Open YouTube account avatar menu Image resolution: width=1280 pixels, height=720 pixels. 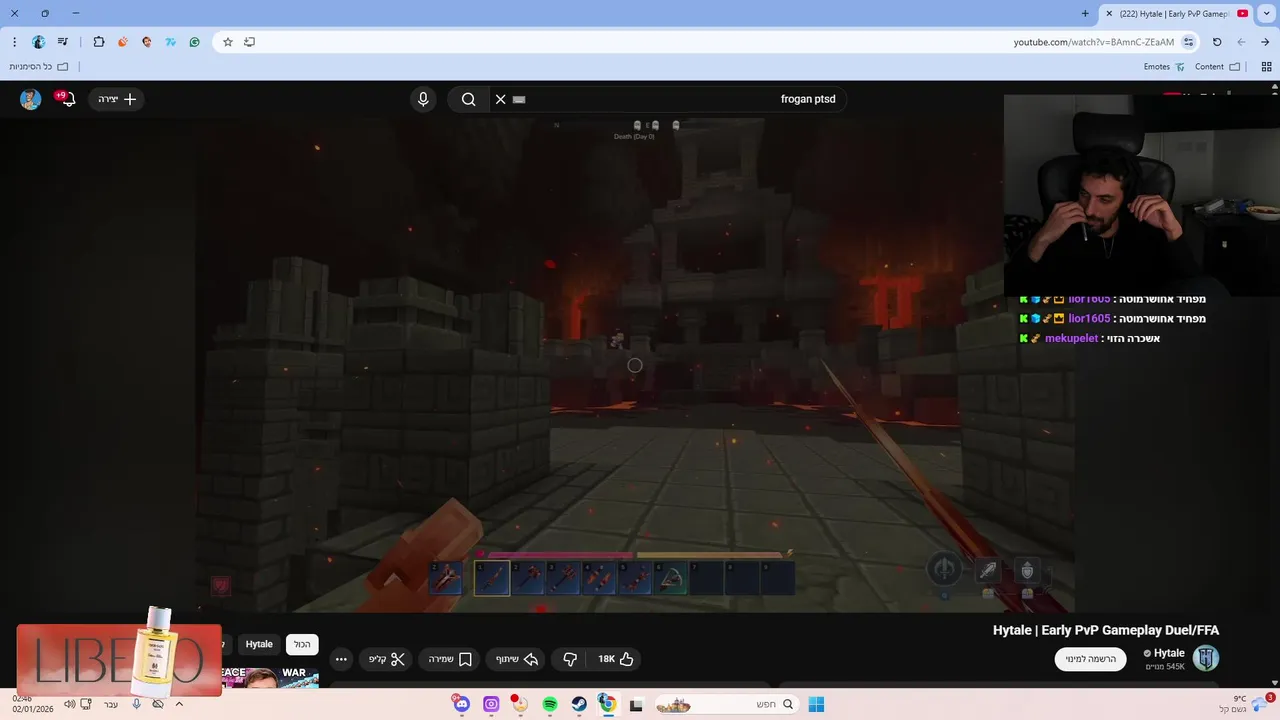tap(30, 99)
